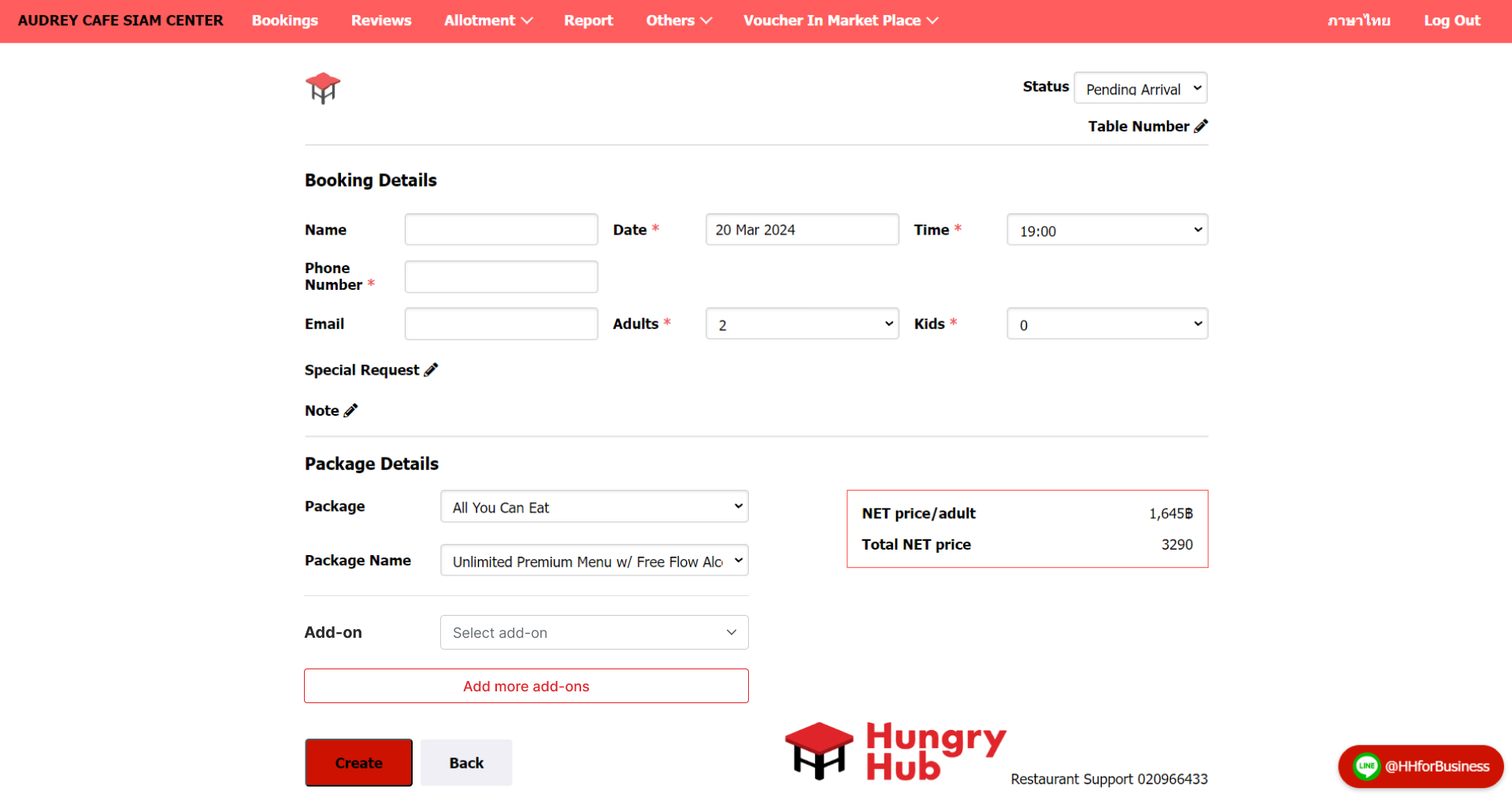
Task: Open Voucher In Market Place menu
Action: [840, 20]
